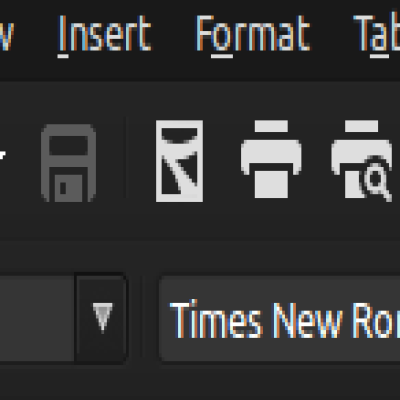Click the Times New Roman font name field
Viewport: 400px width, 400px height.
pyautogui.click(x=279, y=318)
